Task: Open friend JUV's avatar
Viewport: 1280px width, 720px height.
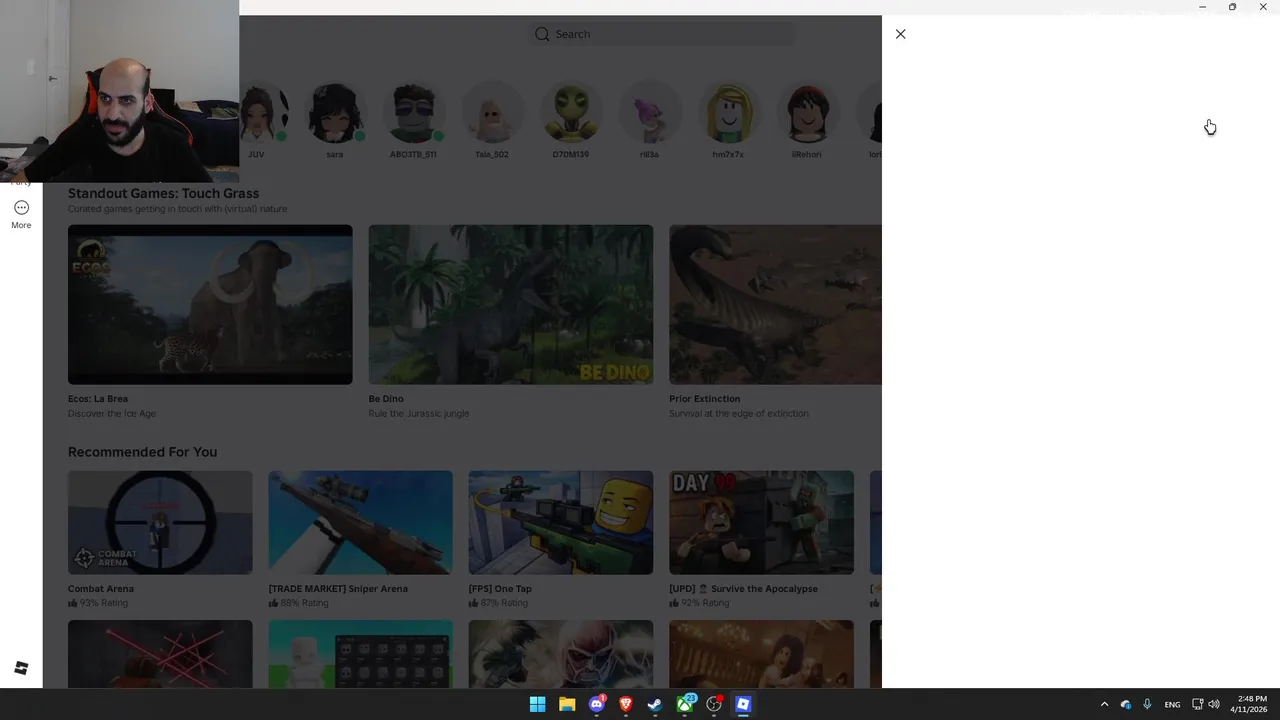Action: [264, 112]
